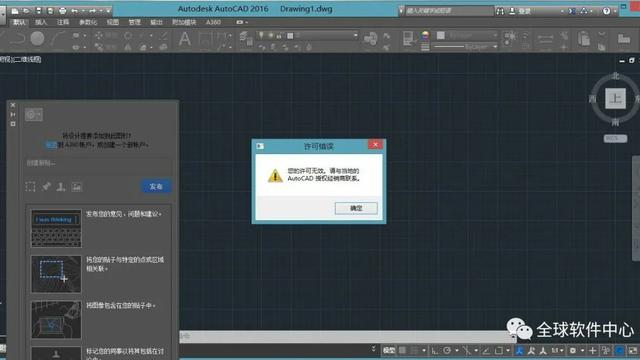Click the keyword search input field in title bar

point(449,11)
